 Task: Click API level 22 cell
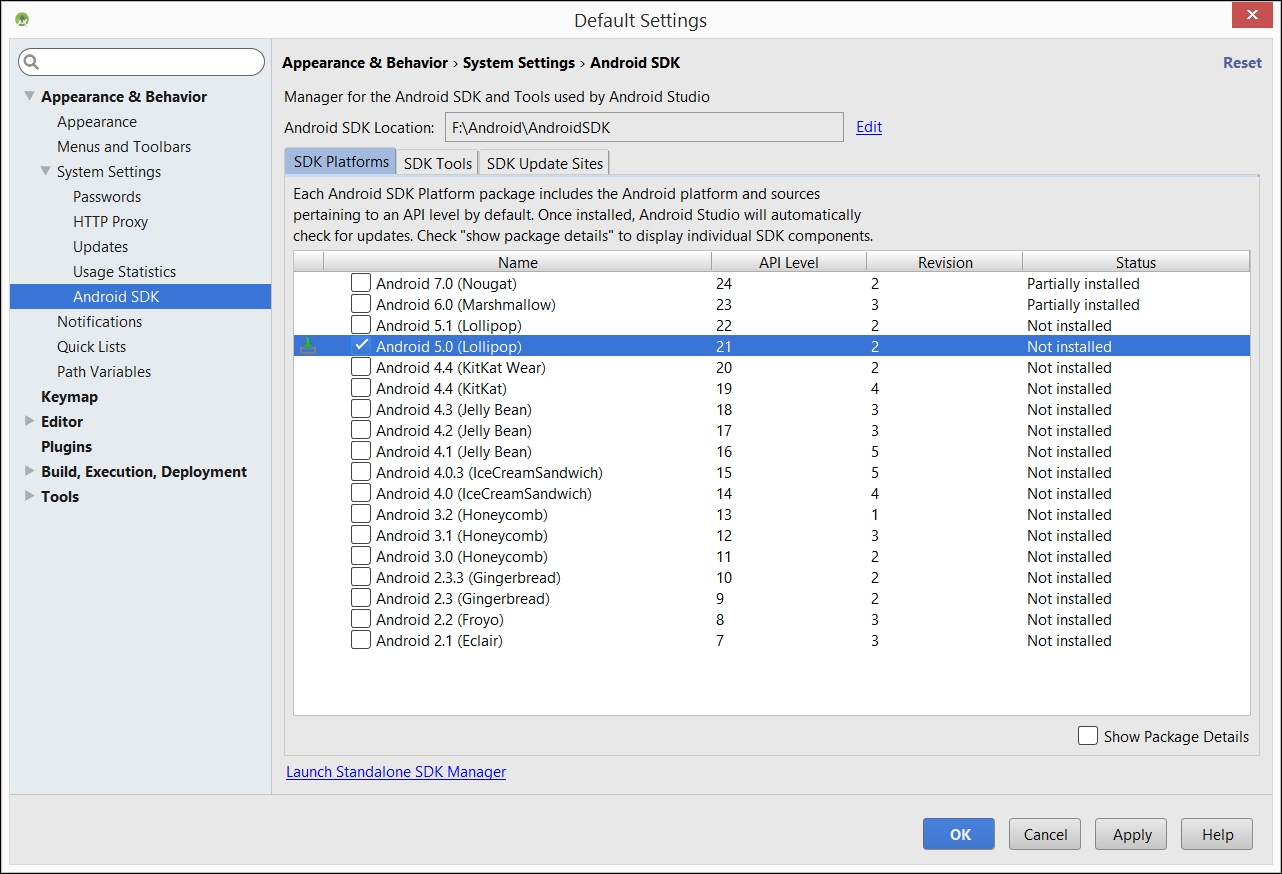[x=724, y=325]
